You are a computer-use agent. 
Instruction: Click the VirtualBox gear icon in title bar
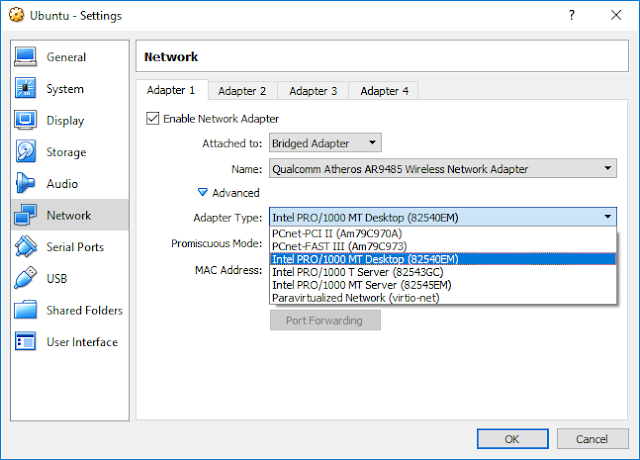[x=16, y=16]
